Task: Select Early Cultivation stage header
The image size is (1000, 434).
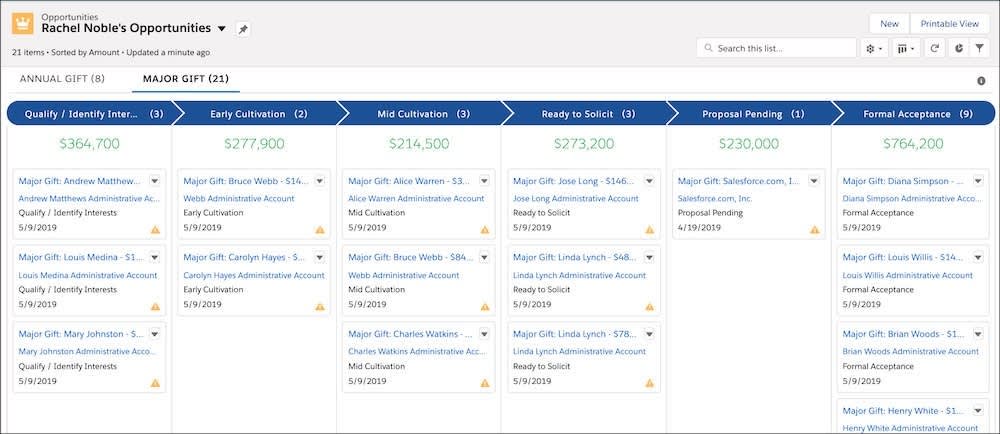Action: click(259, 114)
